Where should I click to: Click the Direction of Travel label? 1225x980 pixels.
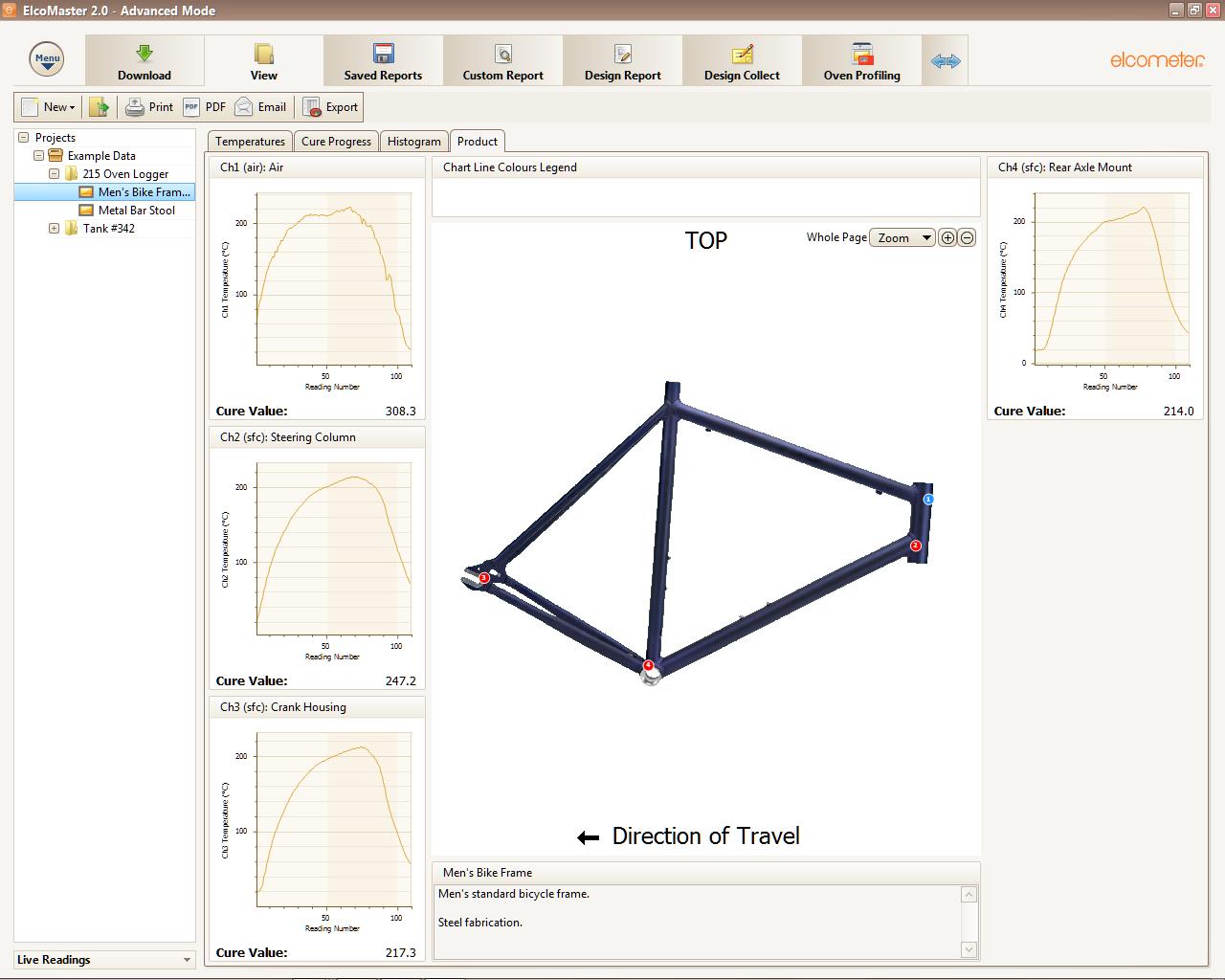[x=705, y=836]
